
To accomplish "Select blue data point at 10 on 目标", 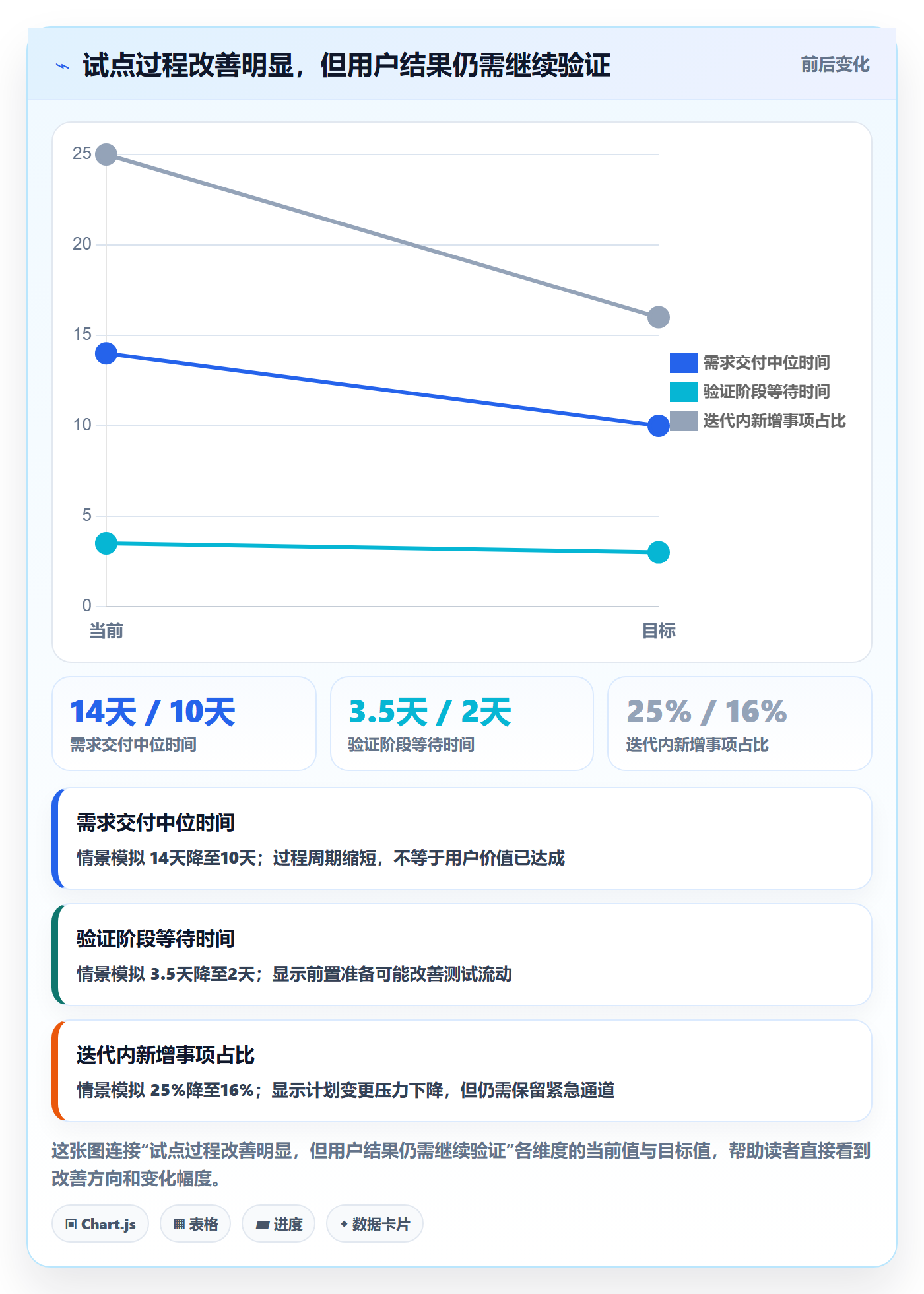I will tap(659, 426).
